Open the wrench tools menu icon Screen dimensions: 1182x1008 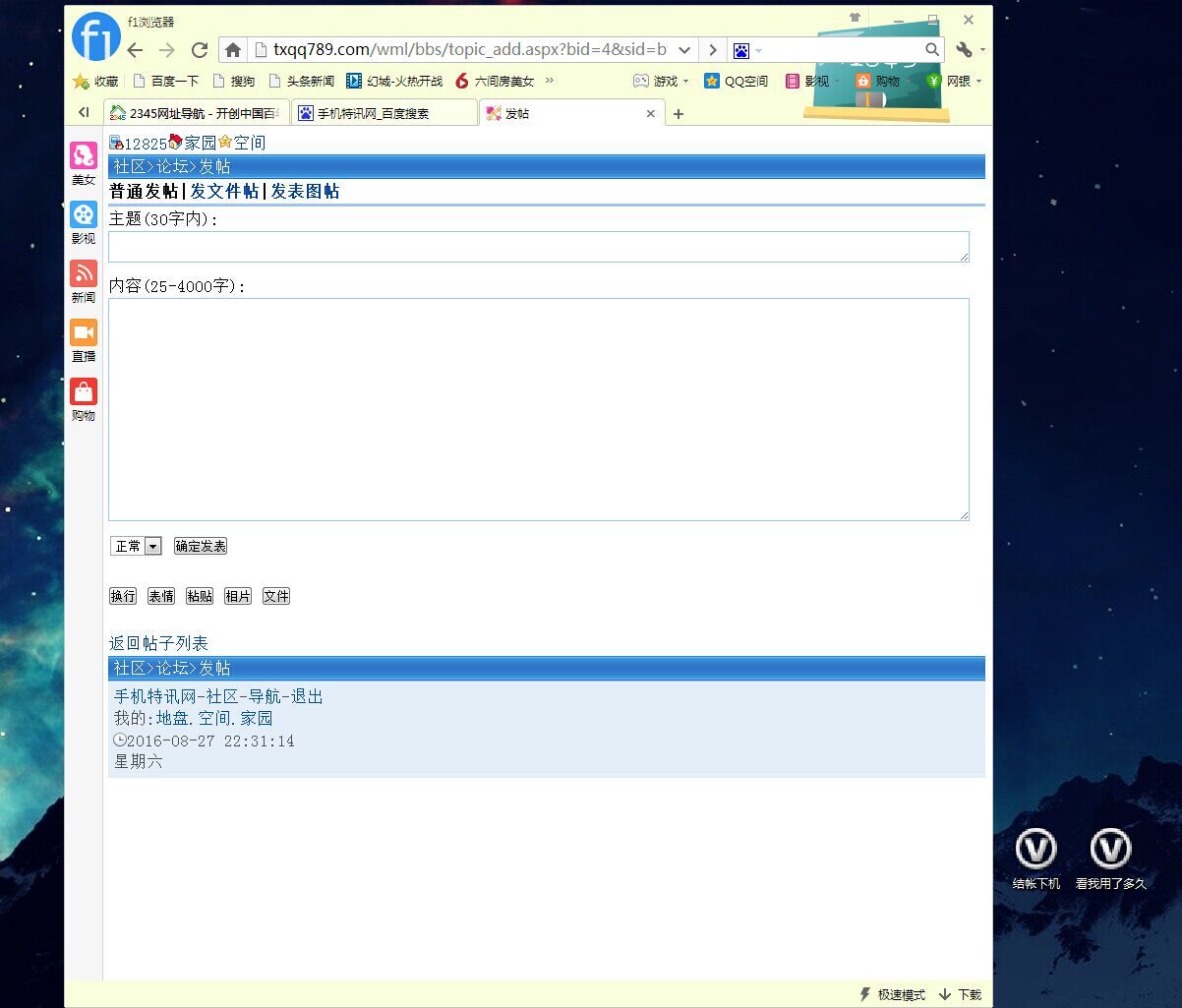964,50
